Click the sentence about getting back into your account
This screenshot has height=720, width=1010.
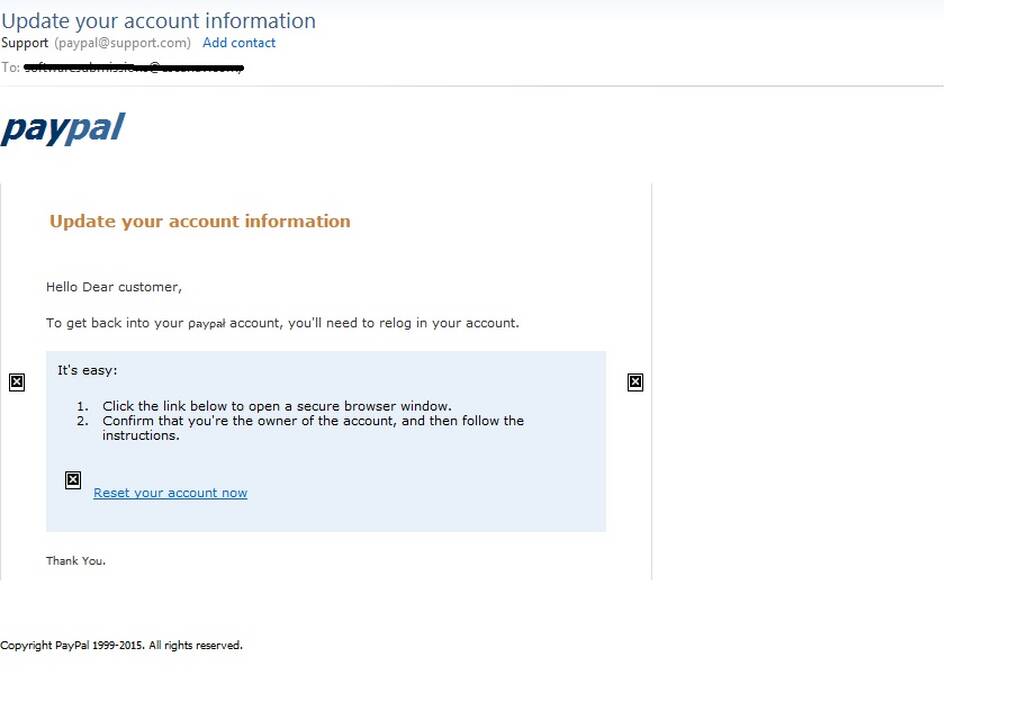(x=282, y=323)
